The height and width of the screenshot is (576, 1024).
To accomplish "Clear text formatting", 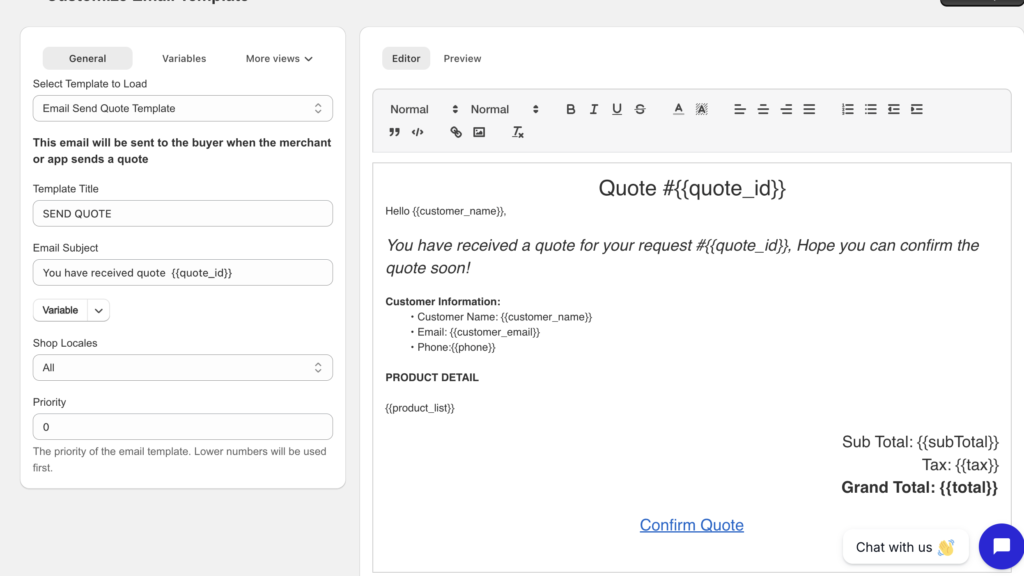I will pos(518,132).
